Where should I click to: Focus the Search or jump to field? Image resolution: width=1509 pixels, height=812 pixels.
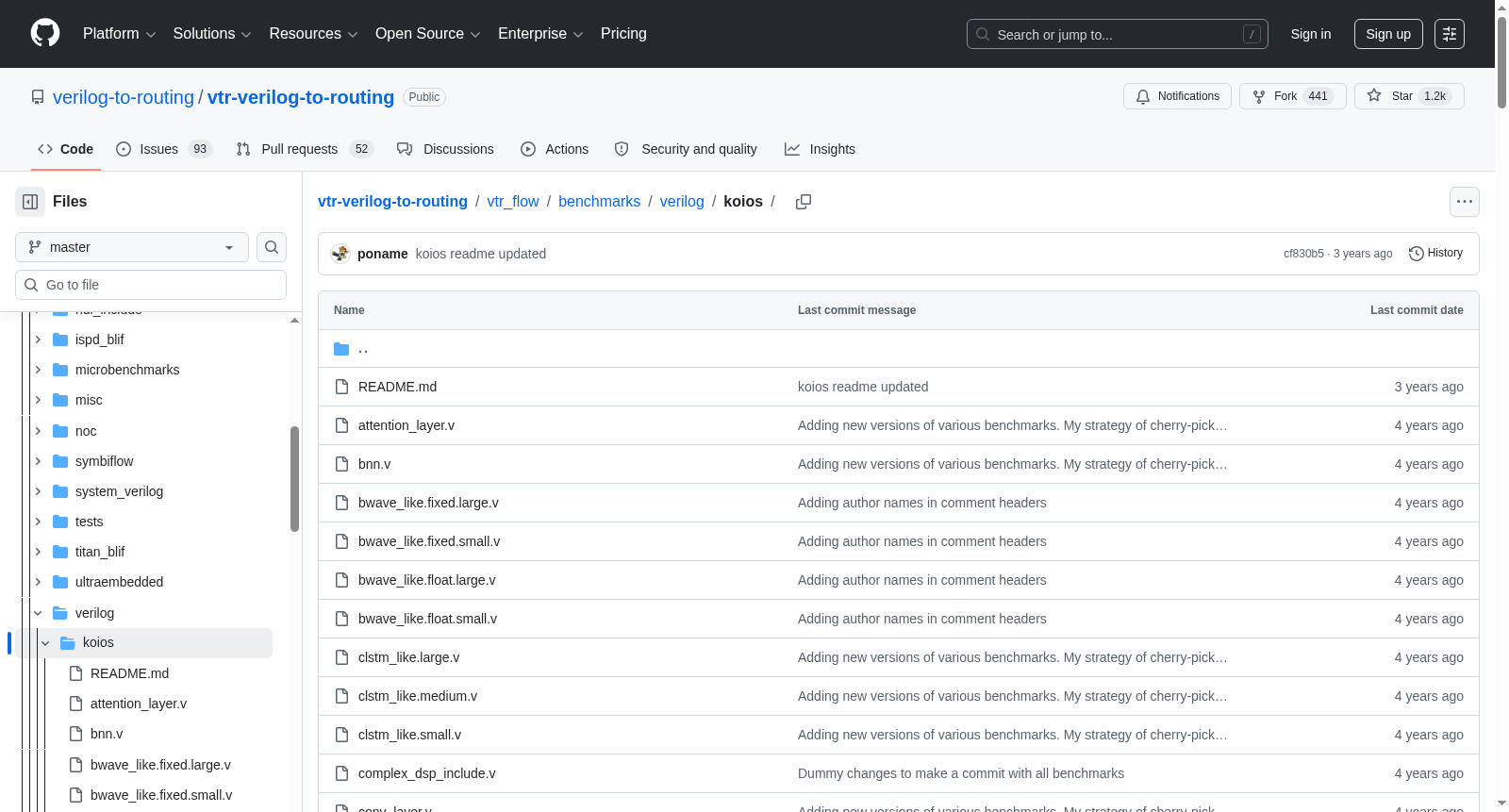(1118, 34)
